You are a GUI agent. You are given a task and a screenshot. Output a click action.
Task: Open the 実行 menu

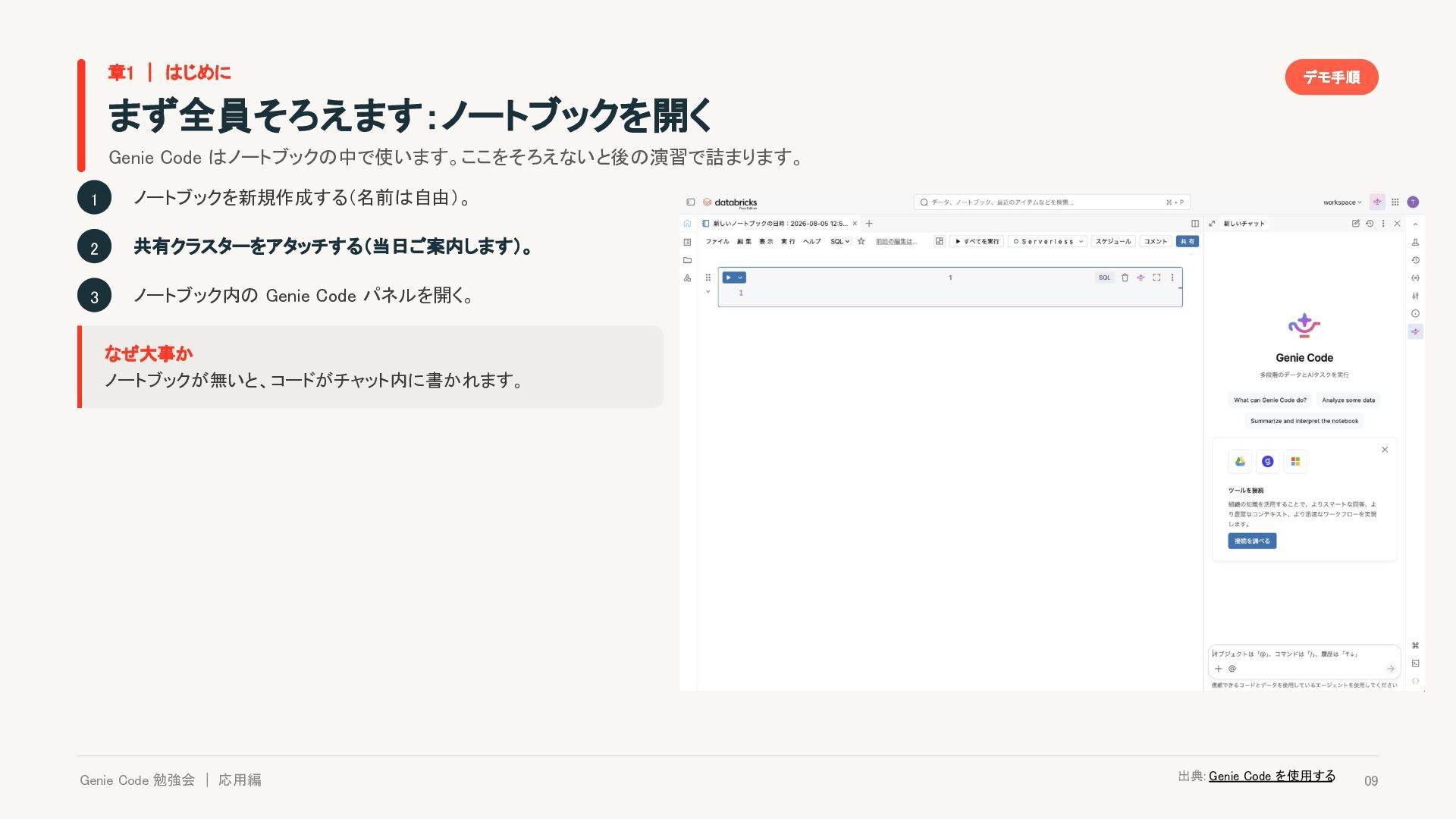pos(788,242)
